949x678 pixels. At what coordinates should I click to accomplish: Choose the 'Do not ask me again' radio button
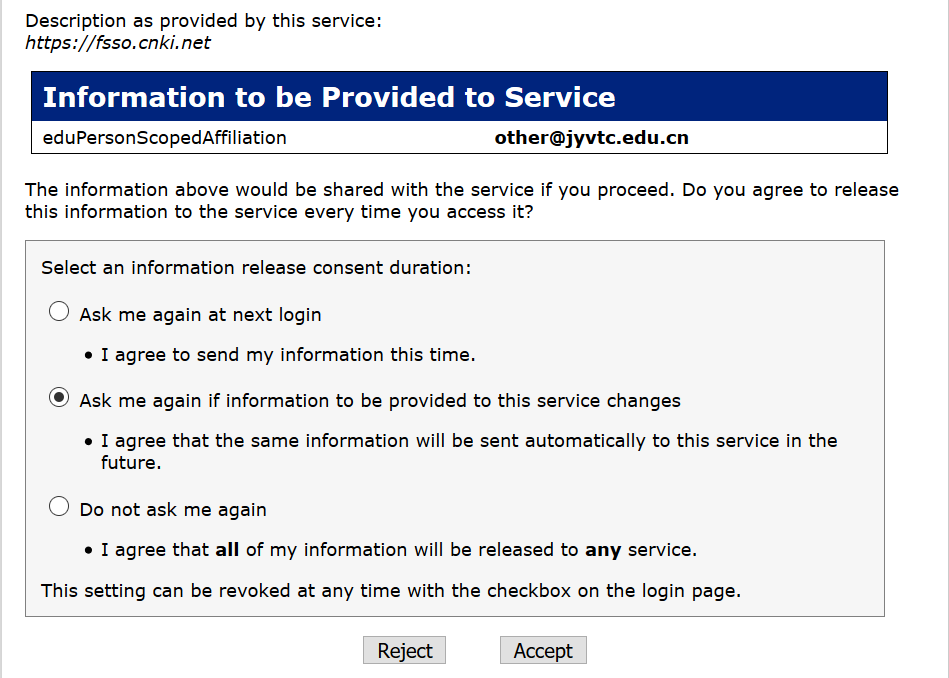pyautogui.click(x=59, y=508)
